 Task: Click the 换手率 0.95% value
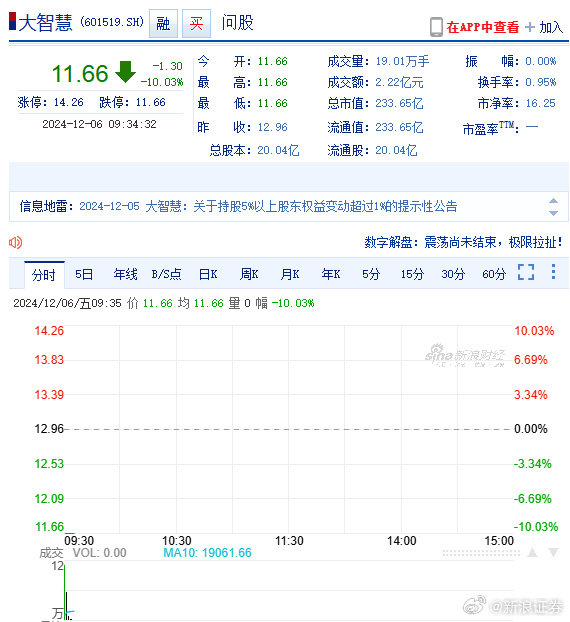541,82
